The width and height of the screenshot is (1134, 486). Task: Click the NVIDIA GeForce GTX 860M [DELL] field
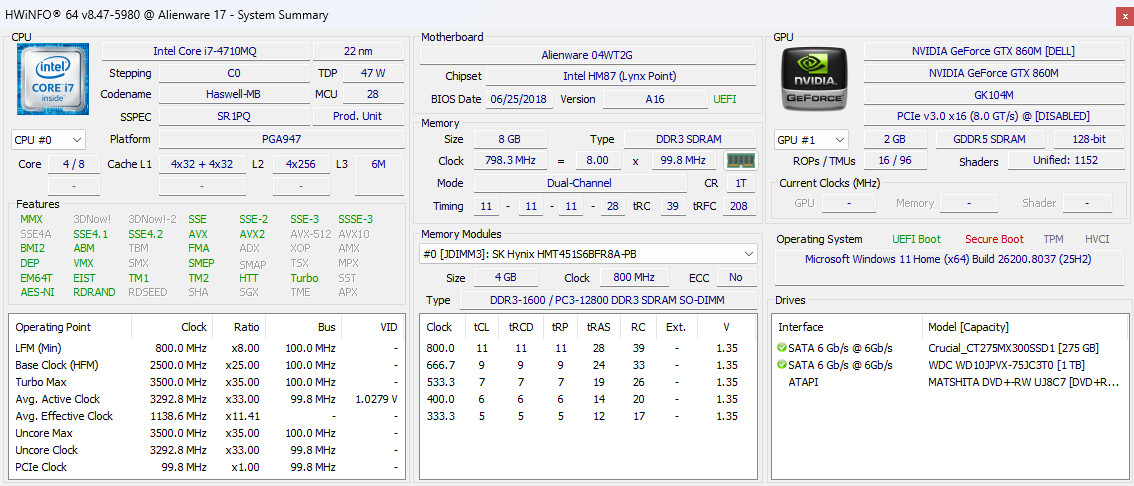click(993, 51)
